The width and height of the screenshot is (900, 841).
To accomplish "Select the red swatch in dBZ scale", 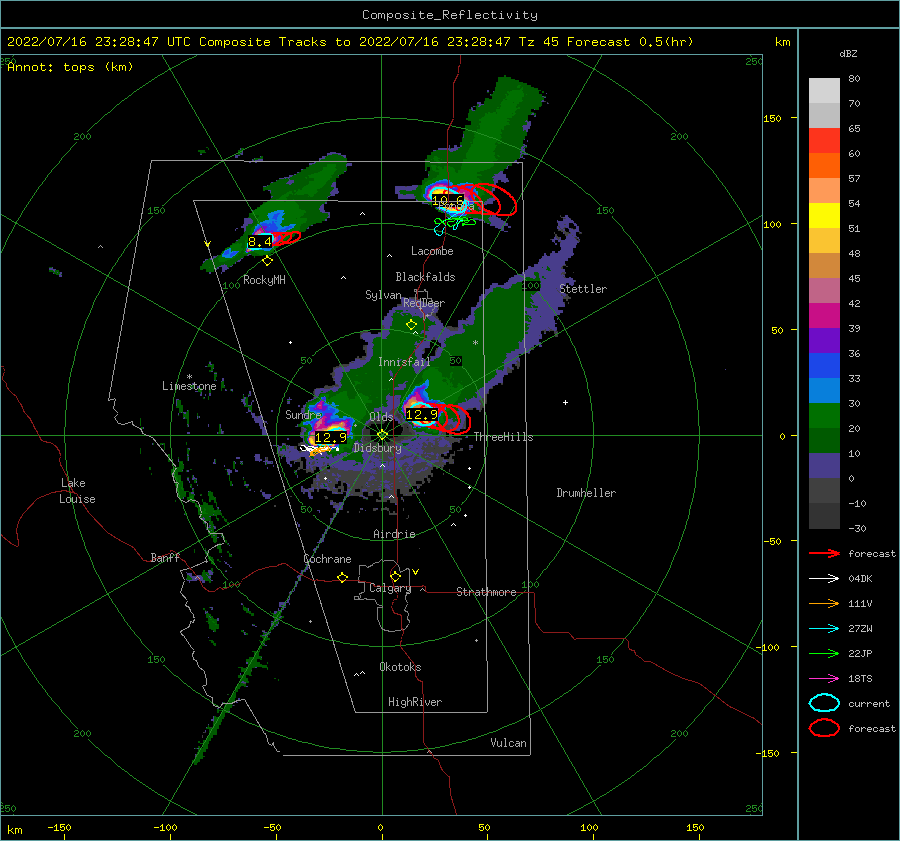I will pos(824,141).
